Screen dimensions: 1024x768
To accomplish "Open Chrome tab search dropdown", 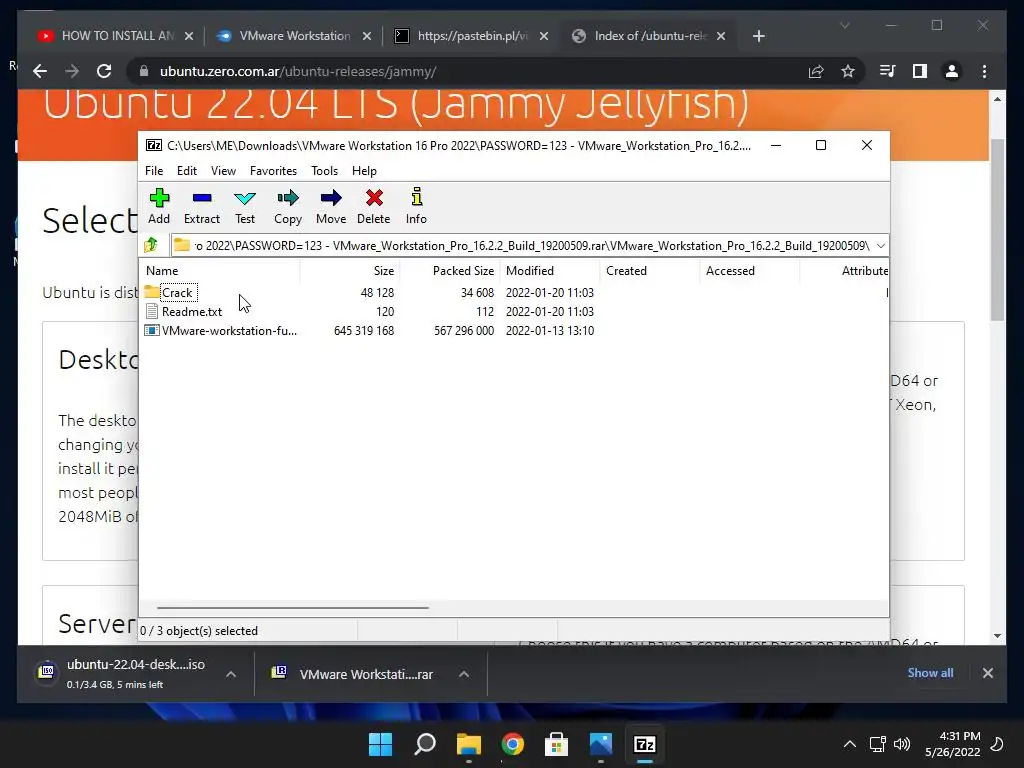I will [844, 25].
